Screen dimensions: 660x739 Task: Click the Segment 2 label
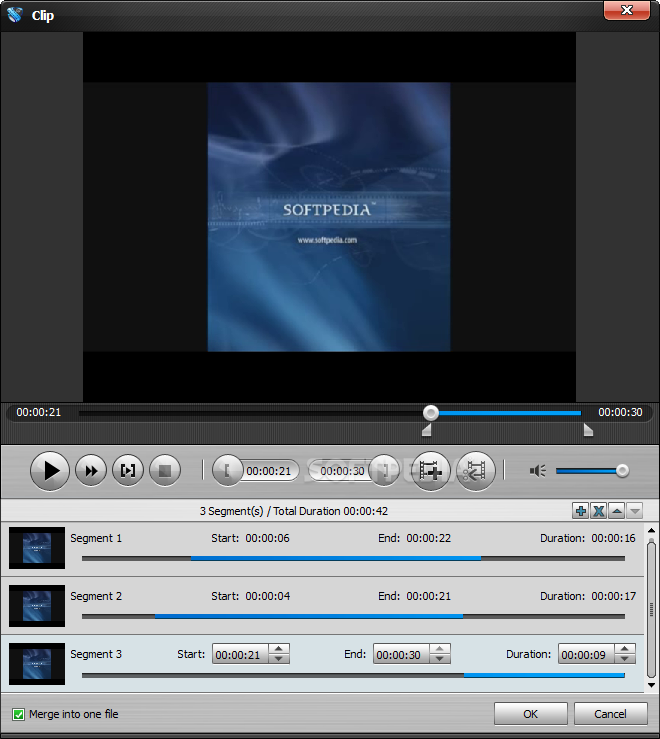96,596
